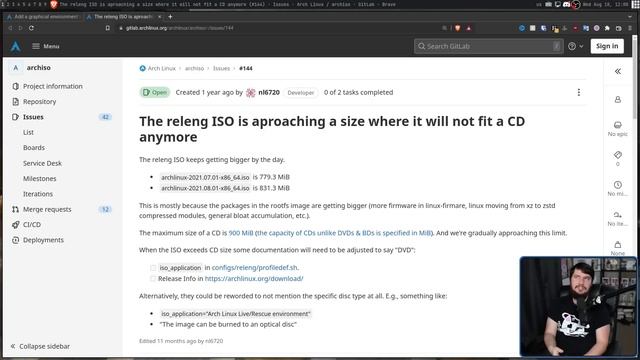This screenshot has width=640, height=360.
Task: Click labels tag icon in right sidebar
Action: [x=618, y=155]
